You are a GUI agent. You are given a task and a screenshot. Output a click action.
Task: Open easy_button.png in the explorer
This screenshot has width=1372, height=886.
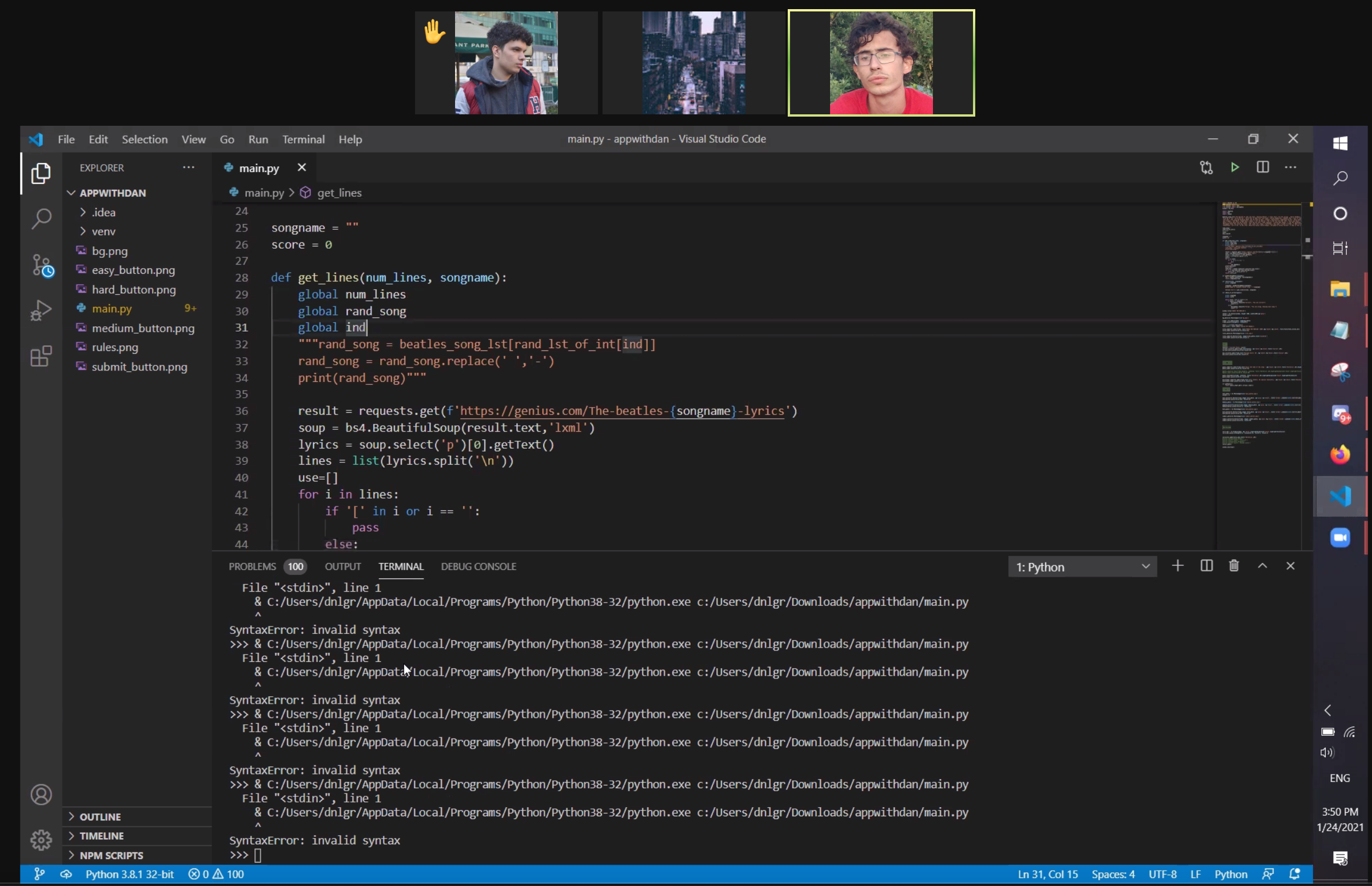coord(133,270)
